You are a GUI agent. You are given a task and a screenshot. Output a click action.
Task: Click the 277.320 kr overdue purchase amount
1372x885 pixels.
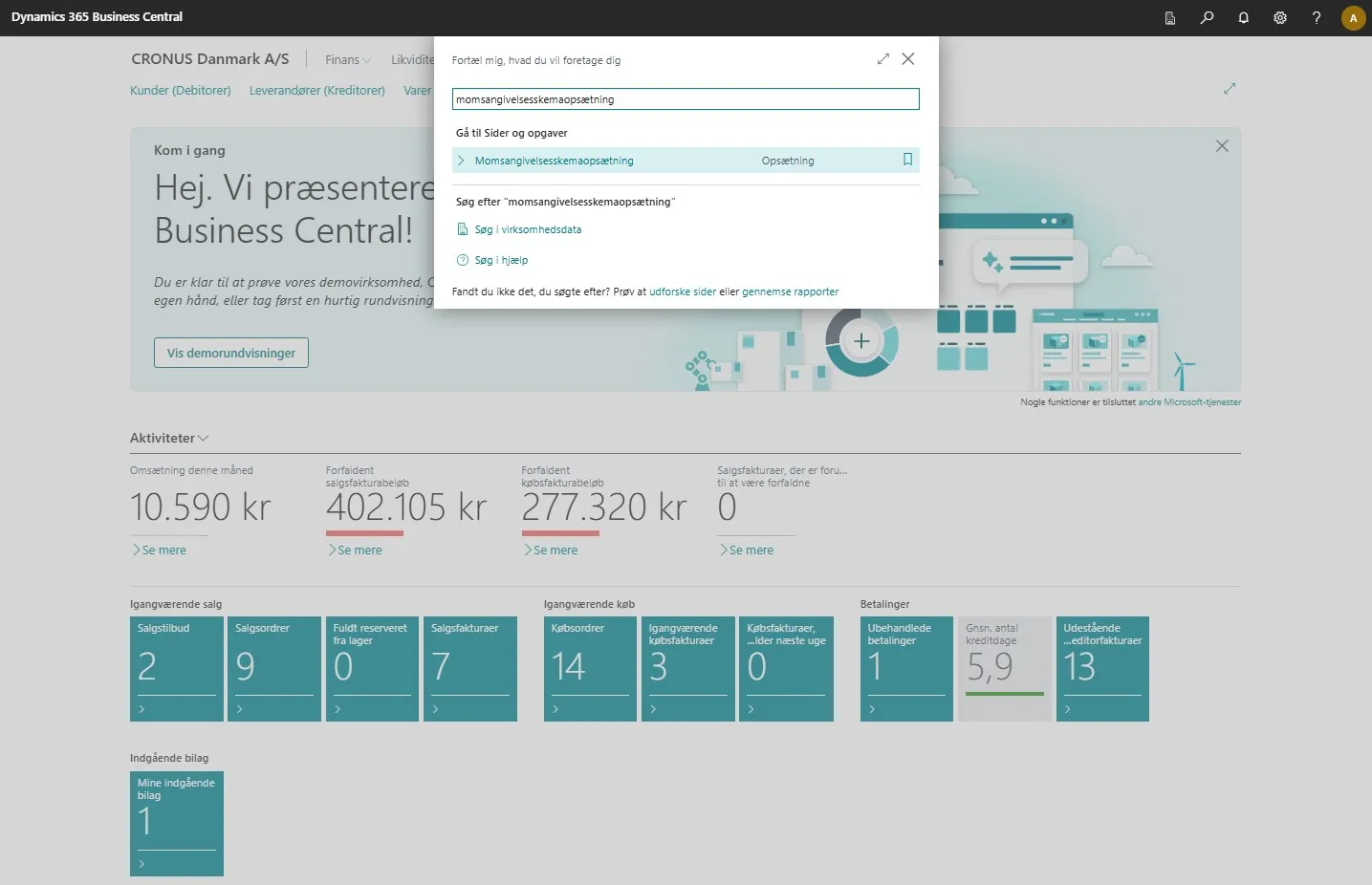[604, 507]
